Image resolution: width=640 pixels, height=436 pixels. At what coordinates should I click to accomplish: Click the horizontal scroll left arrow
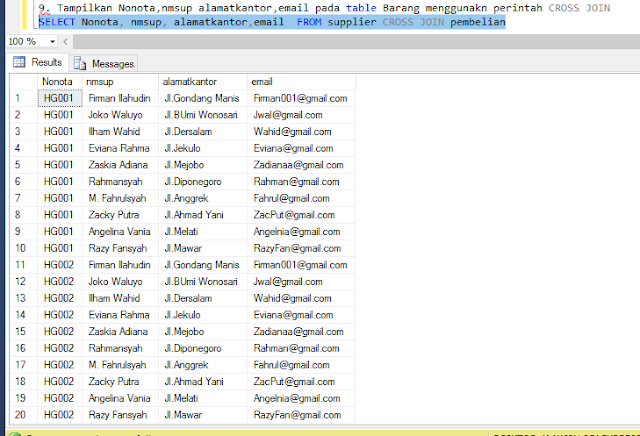(65, 42)
